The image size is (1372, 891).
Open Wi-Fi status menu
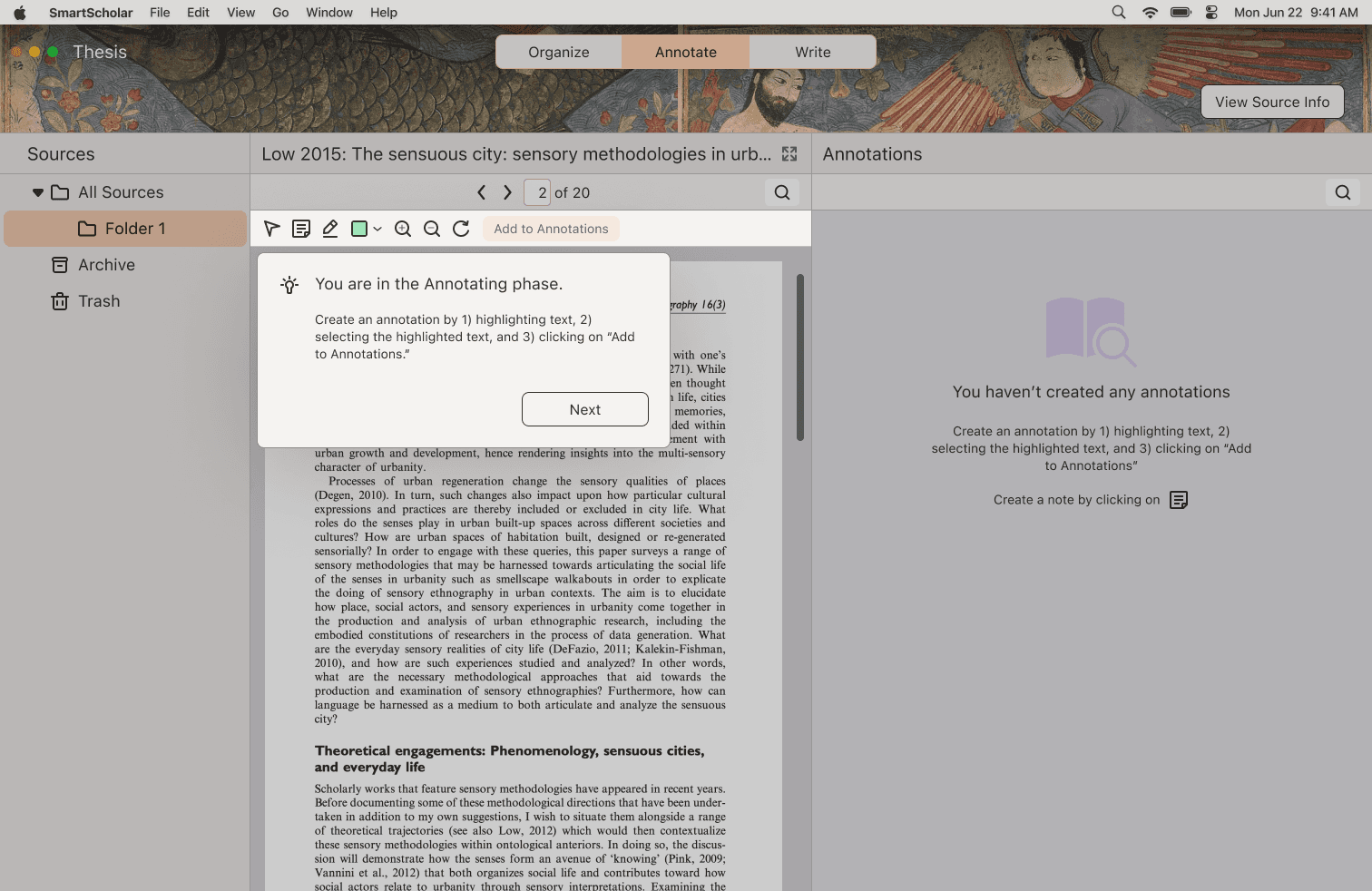[1150, 13]
